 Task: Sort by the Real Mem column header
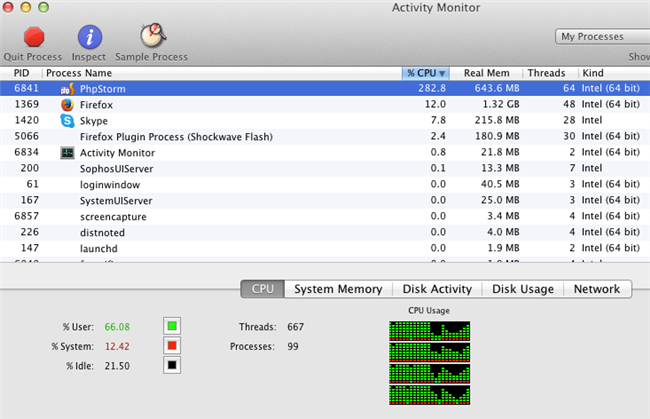click(486, 73)
